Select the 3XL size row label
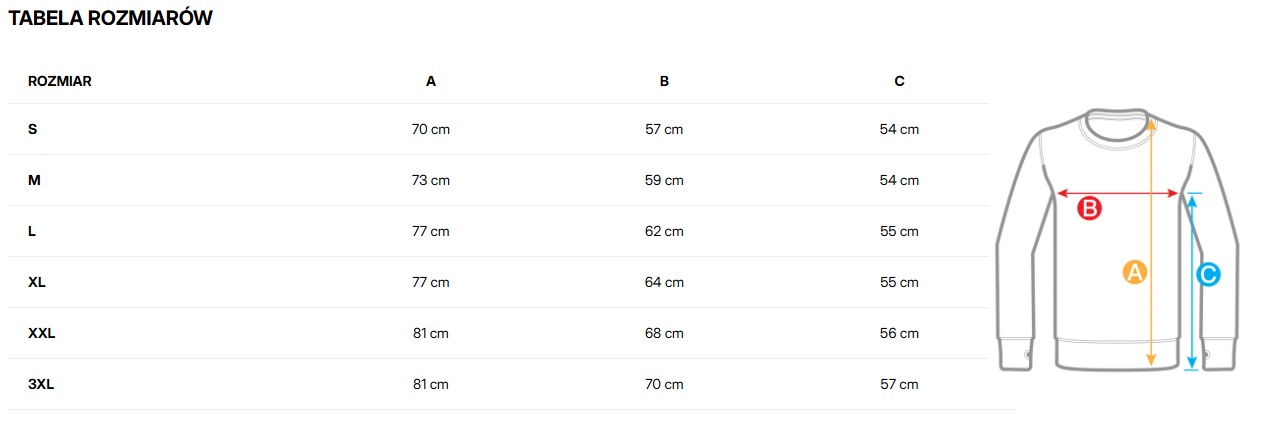Viewport: 1271px width, 427px height. tap(42, 384)
